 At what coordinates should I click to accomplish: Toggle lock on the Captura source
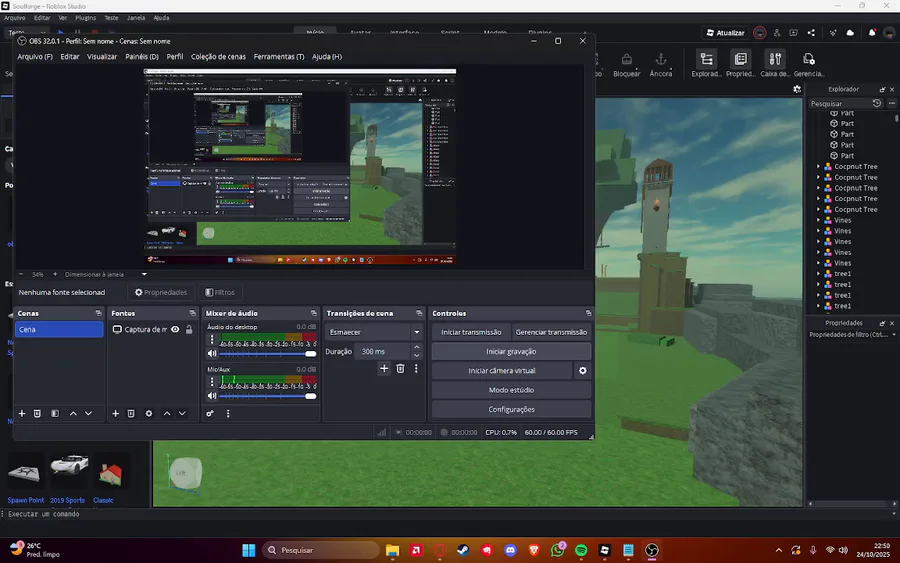(x=189, y=329)
